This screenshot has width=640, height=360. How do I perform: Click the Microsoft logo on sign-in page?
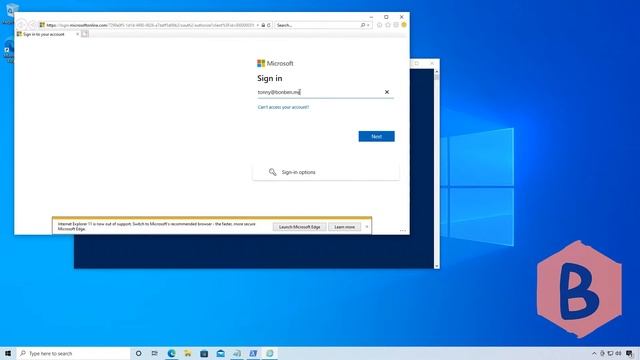point(275,63)
